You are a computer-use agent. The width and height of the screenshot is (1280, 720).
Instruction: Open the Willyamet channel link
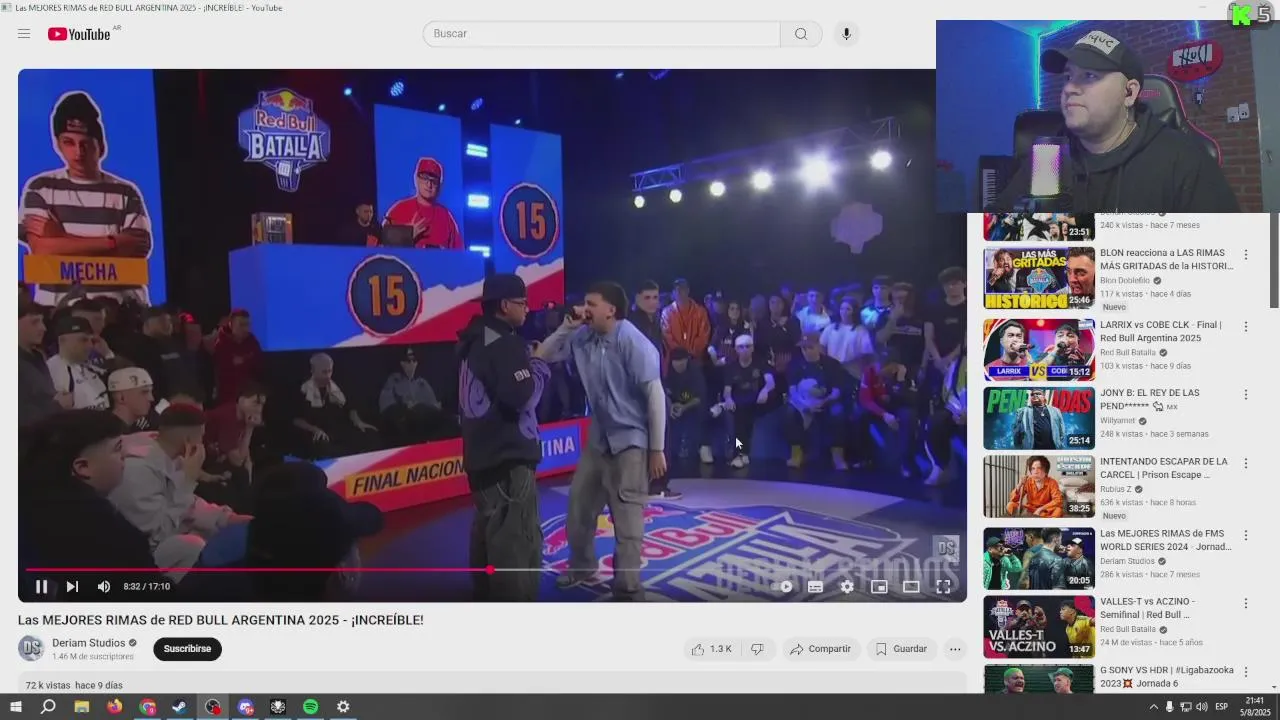pos(1118,421)
